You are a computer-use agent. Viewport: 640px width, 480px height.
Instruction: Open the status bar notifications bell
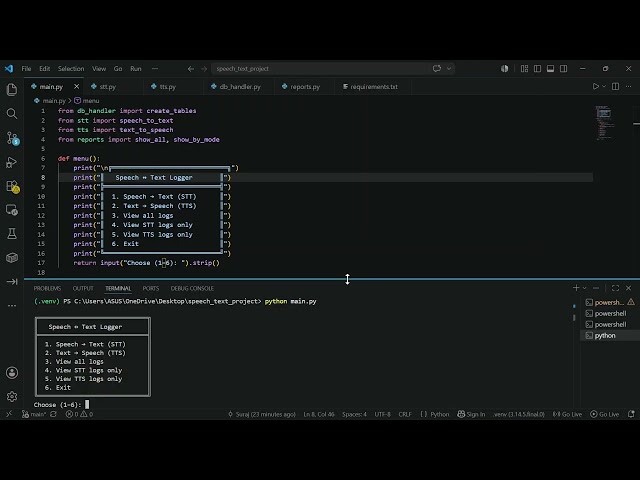[x=631, y=414]
